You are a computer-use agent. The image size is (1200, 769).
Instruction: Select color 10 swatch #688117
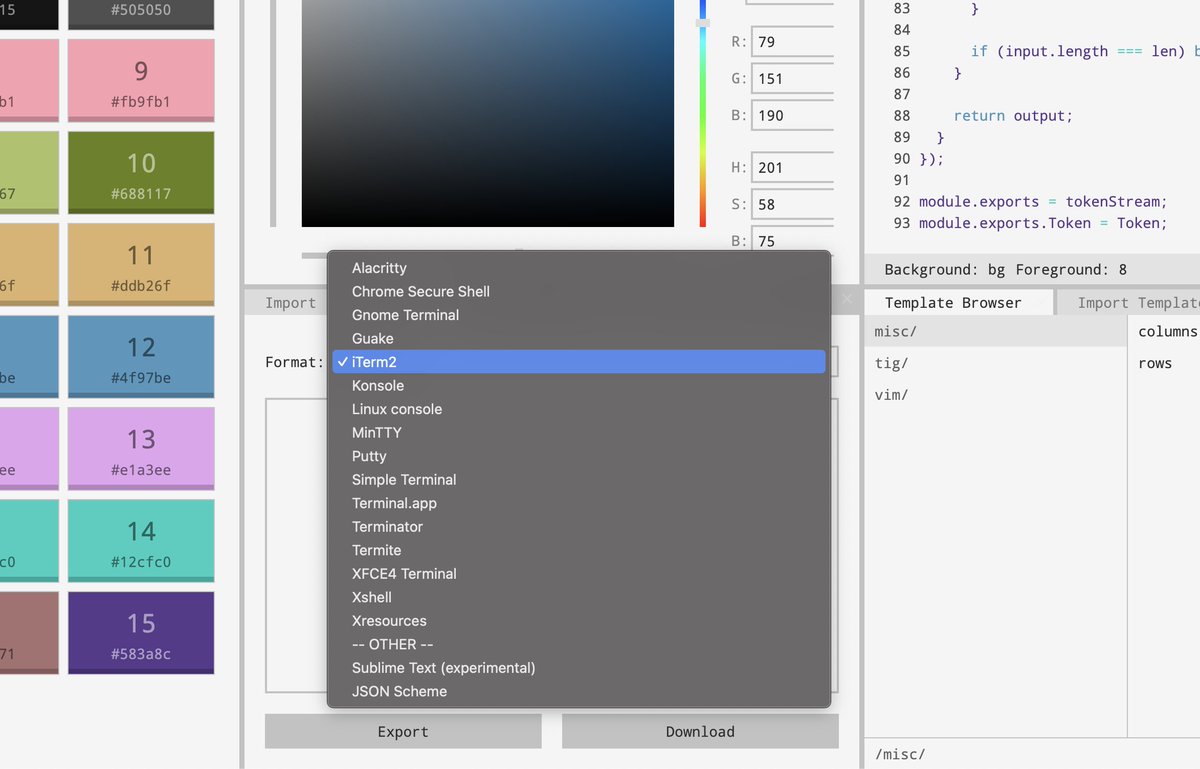[141, 173]
